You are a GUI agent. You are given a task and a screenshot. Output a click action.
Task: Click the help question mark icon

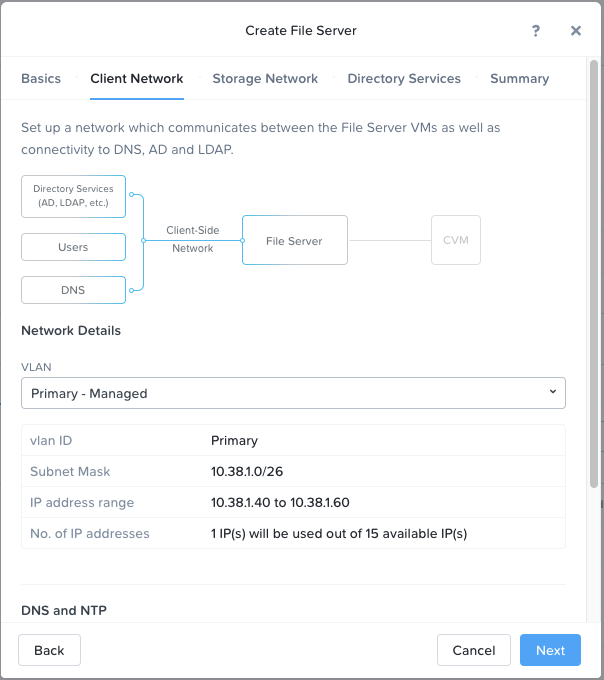click(x=536, y=31)
